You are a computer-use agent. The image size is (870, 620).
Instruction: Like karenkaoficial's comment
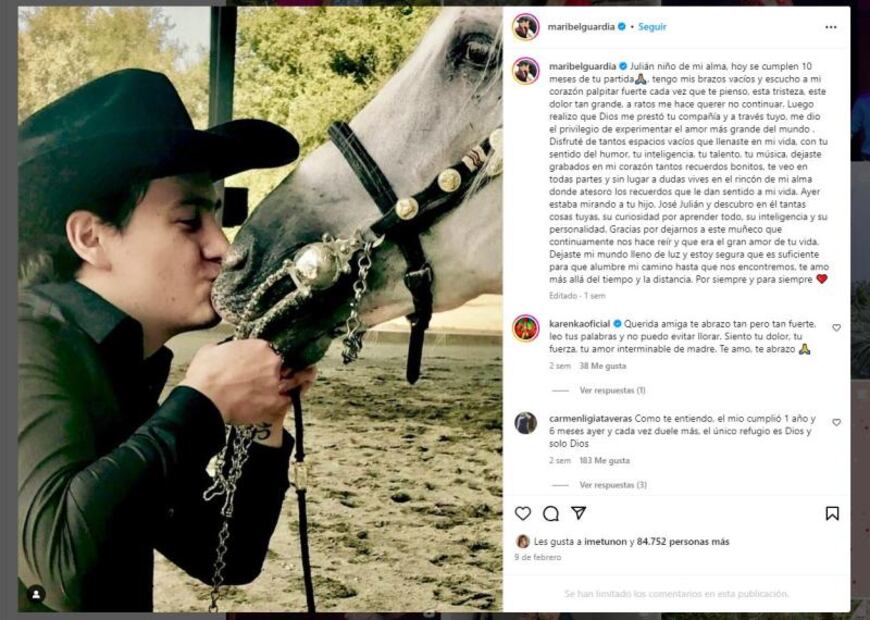(x=836, y=328)
